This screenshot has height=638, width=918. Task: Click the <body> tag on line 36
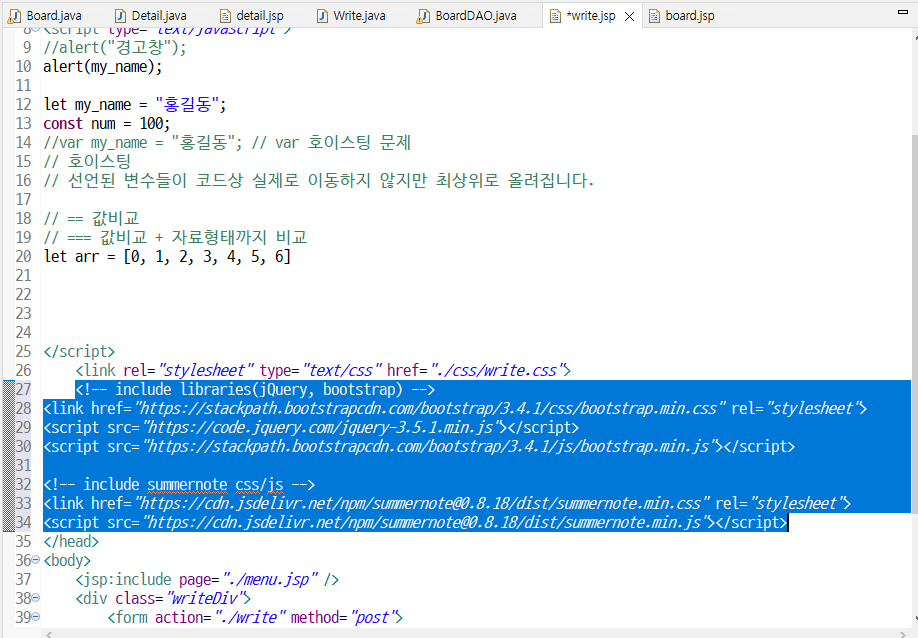click(x=67, y=560)
